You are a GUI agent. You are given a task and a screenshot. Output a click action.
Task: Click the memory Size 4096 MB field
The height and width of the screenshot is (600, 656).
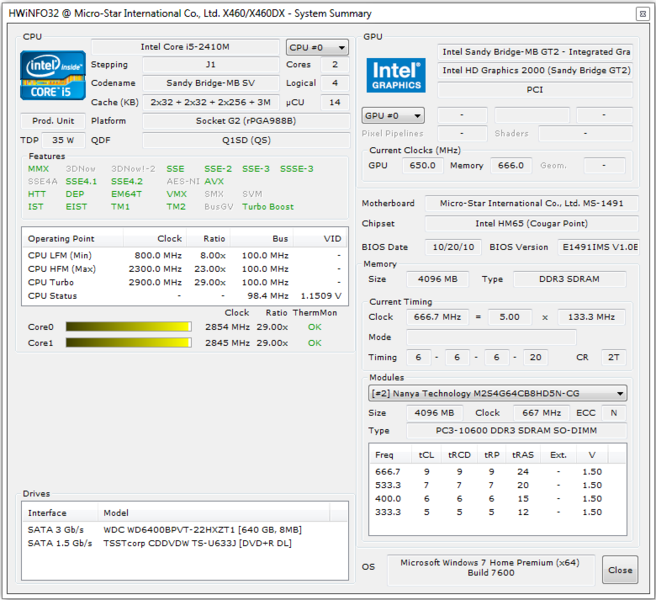438,279
